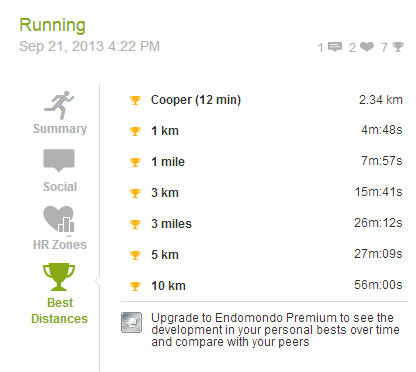This screenshot has height=372, width=416.
Task: Select the 1 mile record row
Action: 265,161
